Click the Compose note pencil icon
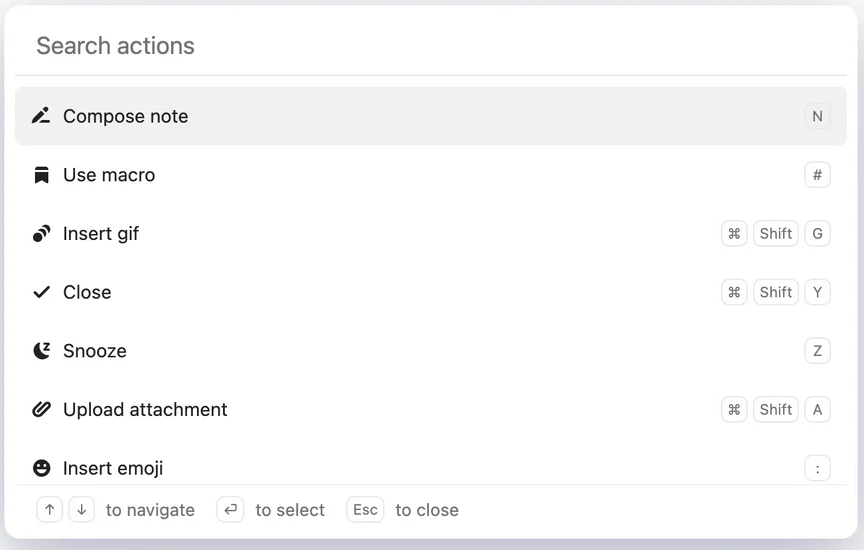The height and width of the screenshot is (550, 864). pyautogui.click(x=41, y=116)
